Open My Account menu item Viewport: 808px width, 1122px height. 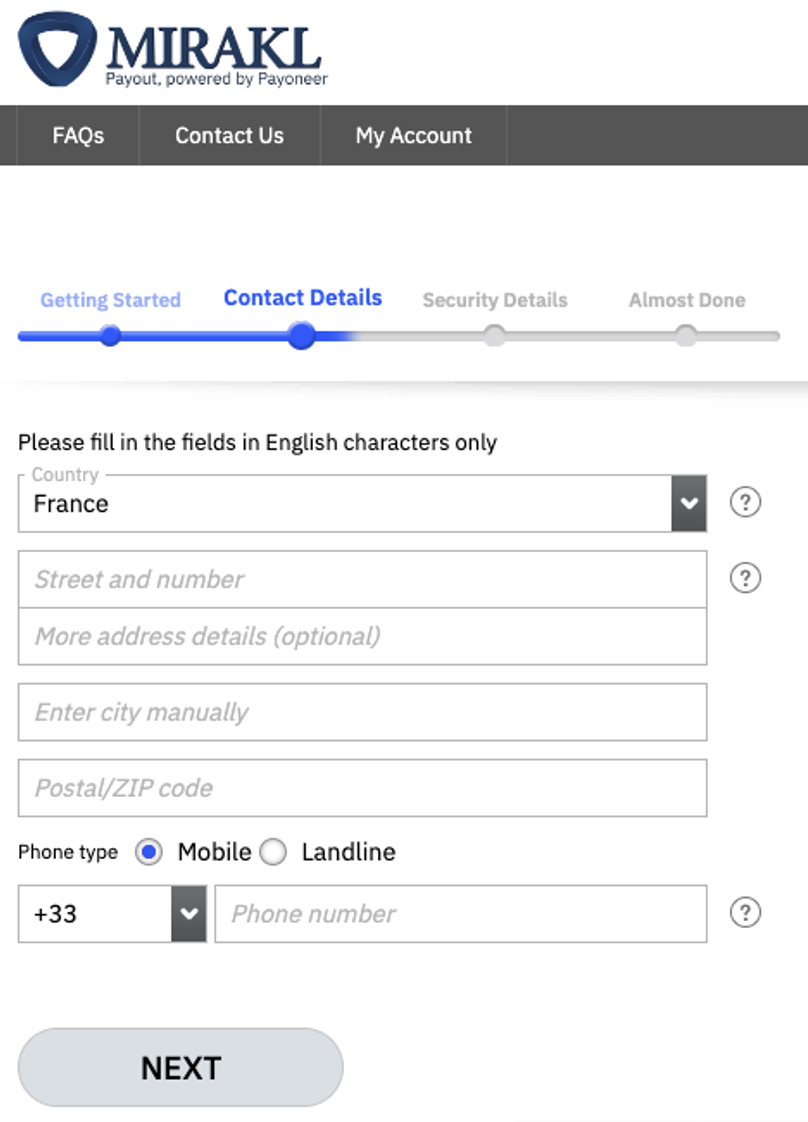[x=413, y=135]
